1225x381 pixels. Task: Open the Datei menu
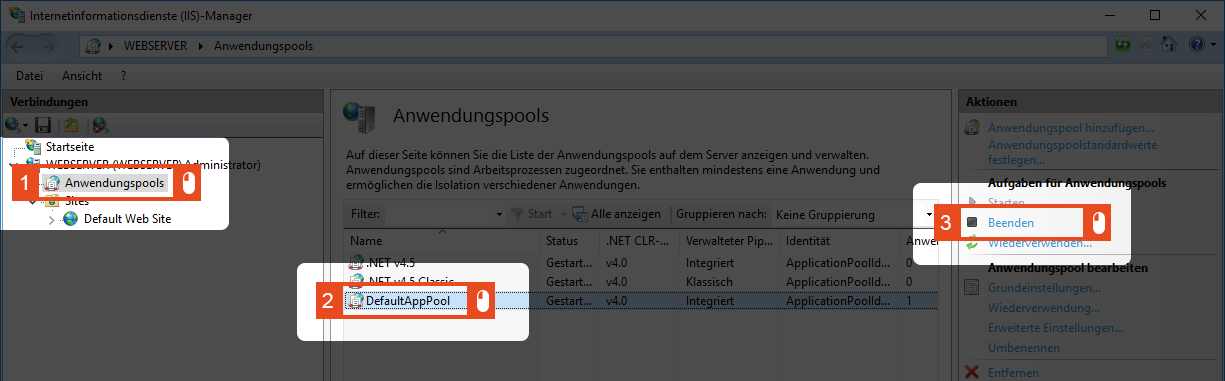(30, 75)
